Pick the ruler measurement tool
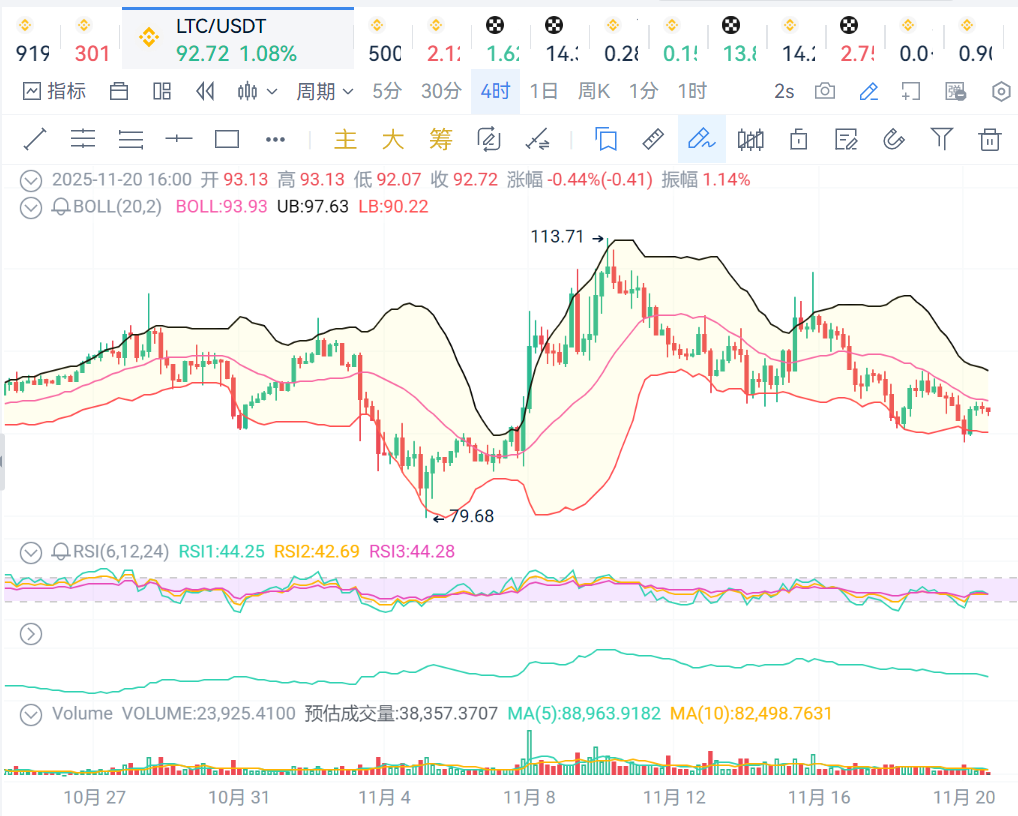 653,139
